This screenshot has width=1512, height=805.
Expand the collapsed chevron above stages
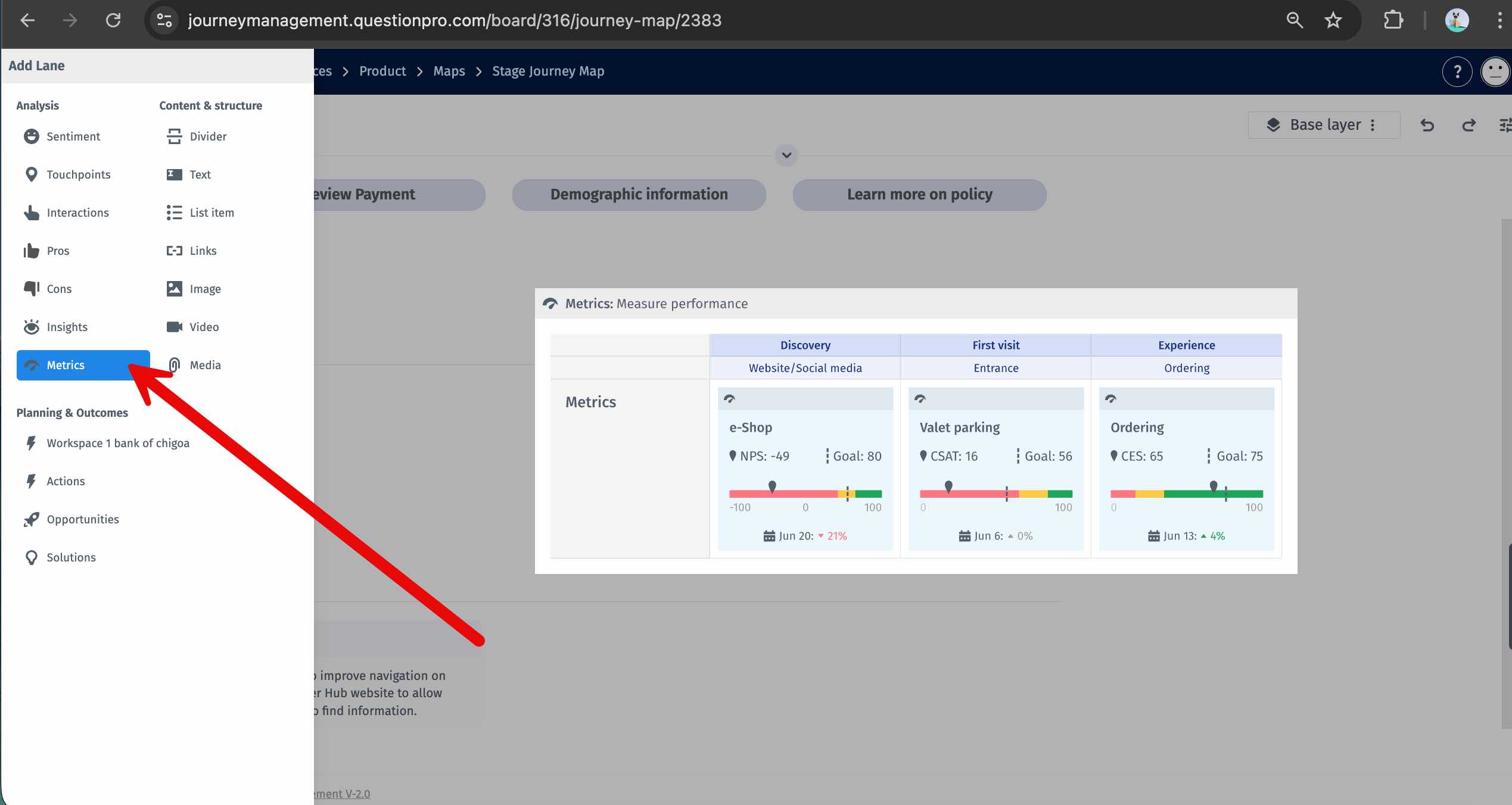(786, 155)
